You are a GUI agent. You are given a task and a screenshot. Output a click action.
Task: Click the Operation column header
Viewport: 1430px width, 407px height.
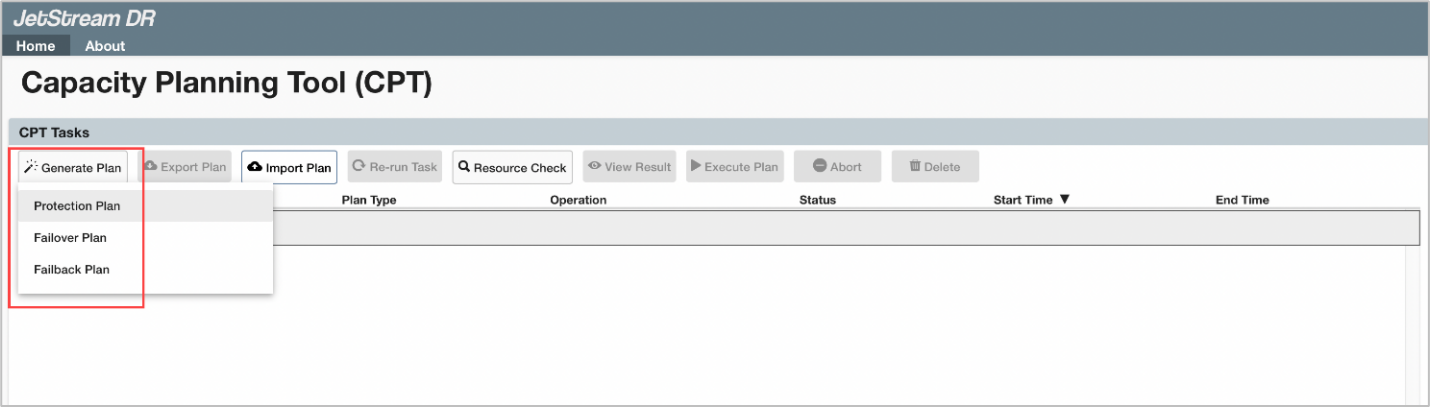pos(578,200)
